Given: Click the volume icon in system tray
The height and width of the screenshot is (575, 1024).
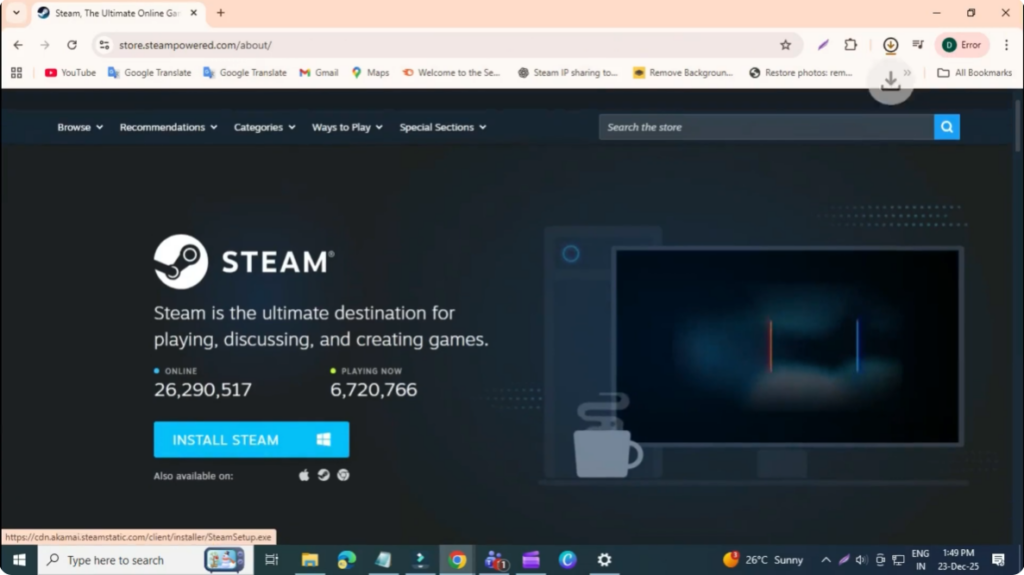Looking at the screenshot, I should (861, 560).
